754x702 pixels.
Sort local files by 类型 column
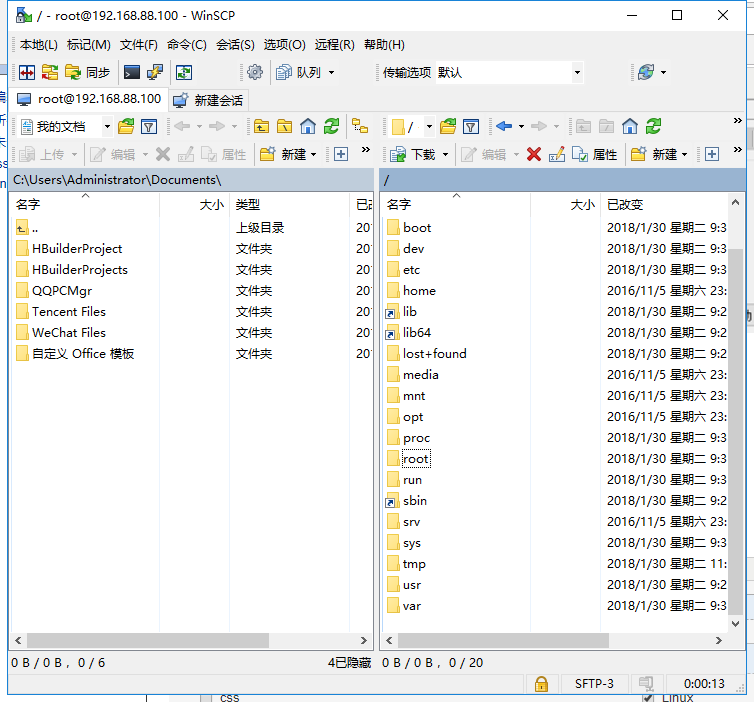coord(290,205)
